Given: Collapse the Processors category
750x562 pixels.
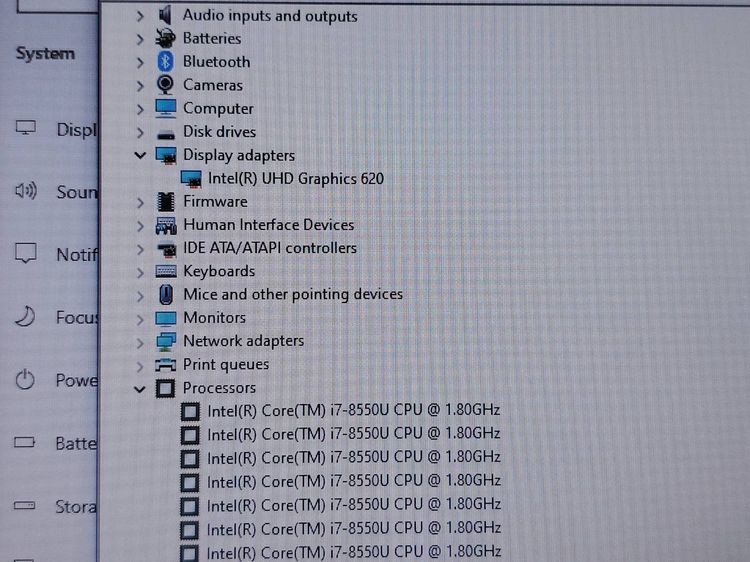Looking at the screenshot, I should (140, 388).
